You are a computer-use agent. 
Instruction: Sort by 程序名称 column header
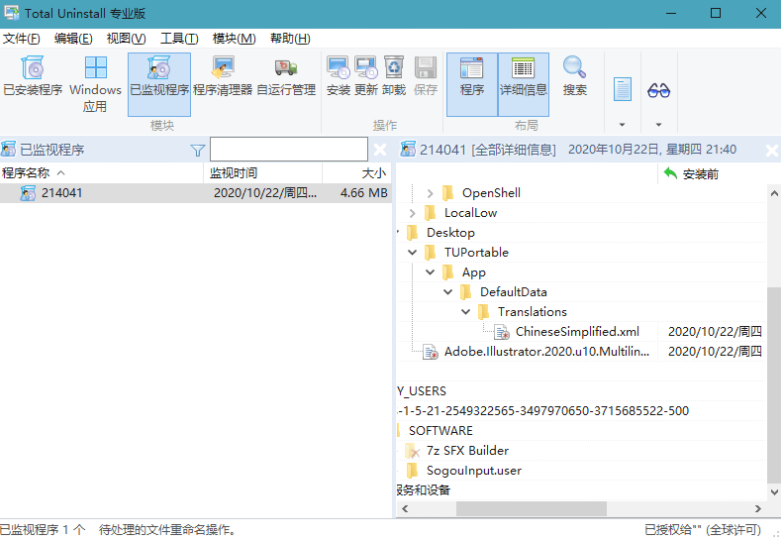[102, 173]
